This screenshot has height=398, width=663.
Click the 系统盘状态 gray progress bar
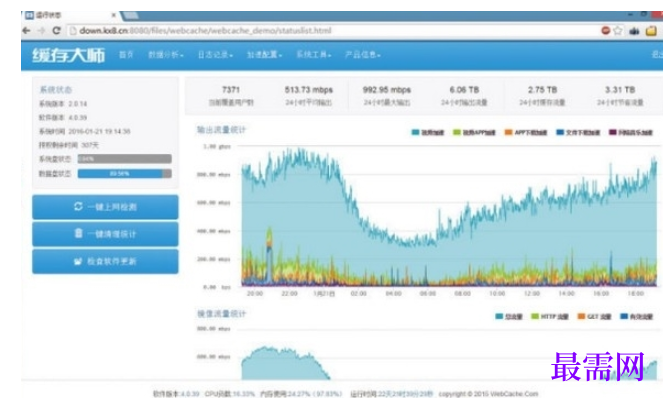125,159
